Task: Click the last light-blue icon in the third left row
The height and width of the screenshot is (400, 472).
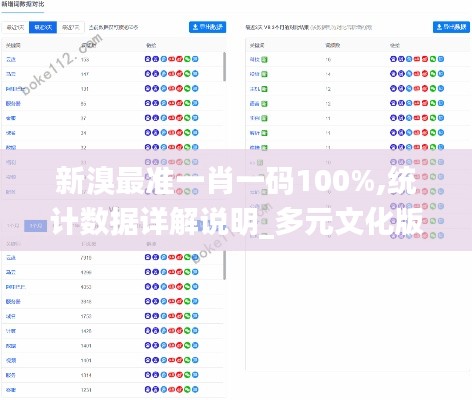Action: (195, 88)
